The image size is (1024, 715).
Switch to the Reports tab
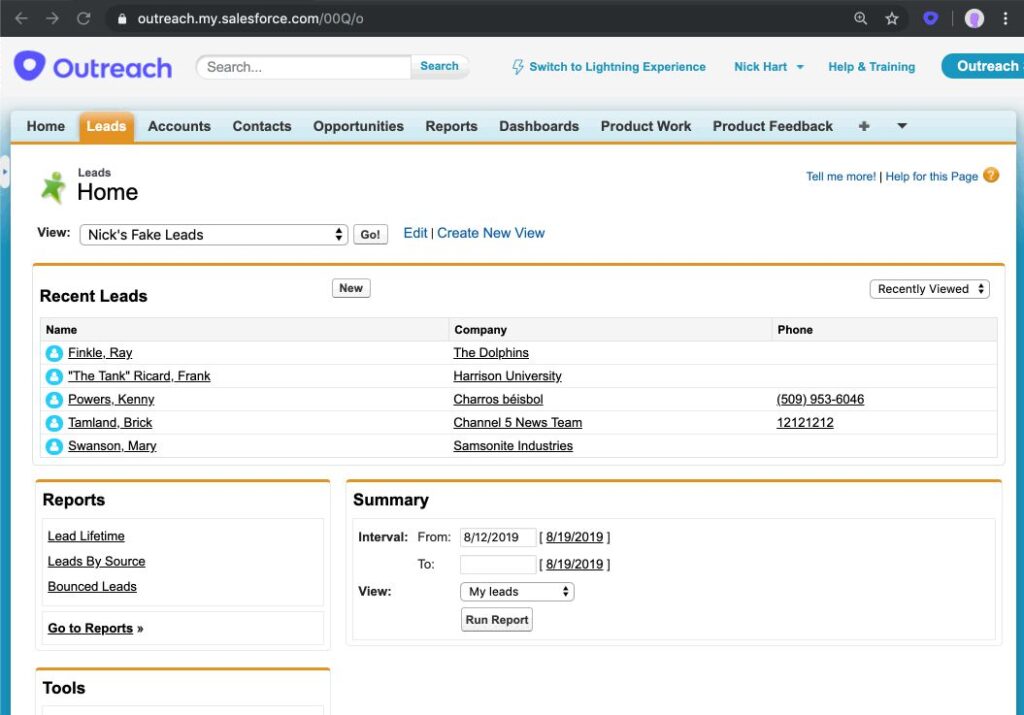coord(451,126)
